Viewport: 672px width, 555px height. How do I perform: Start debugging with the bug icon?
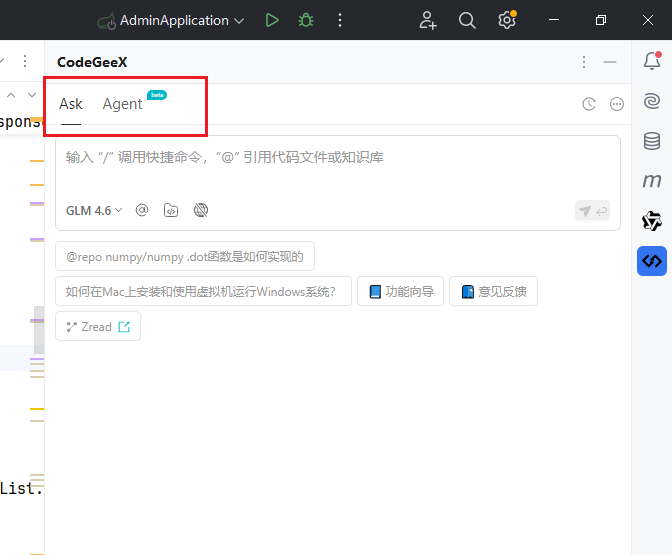click(x=306, y=20)
